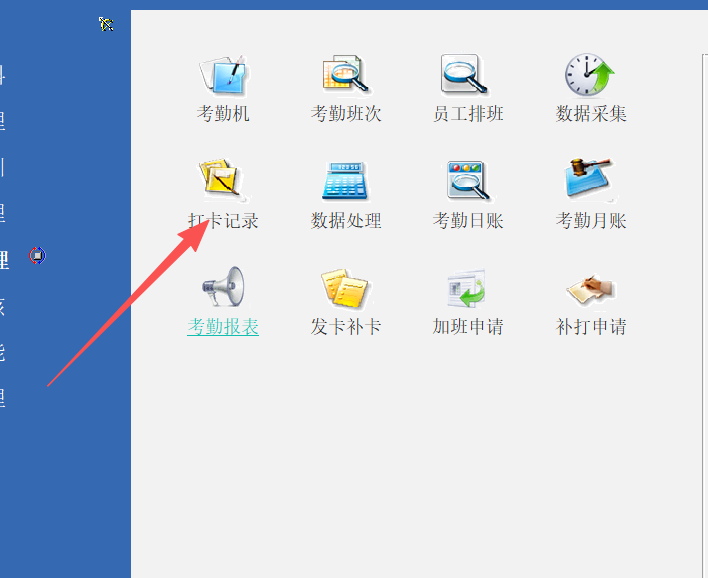Open the 考勤班次 shift settings icon
The height and width of the screenshot is (578, 708).
coord(345,75)
